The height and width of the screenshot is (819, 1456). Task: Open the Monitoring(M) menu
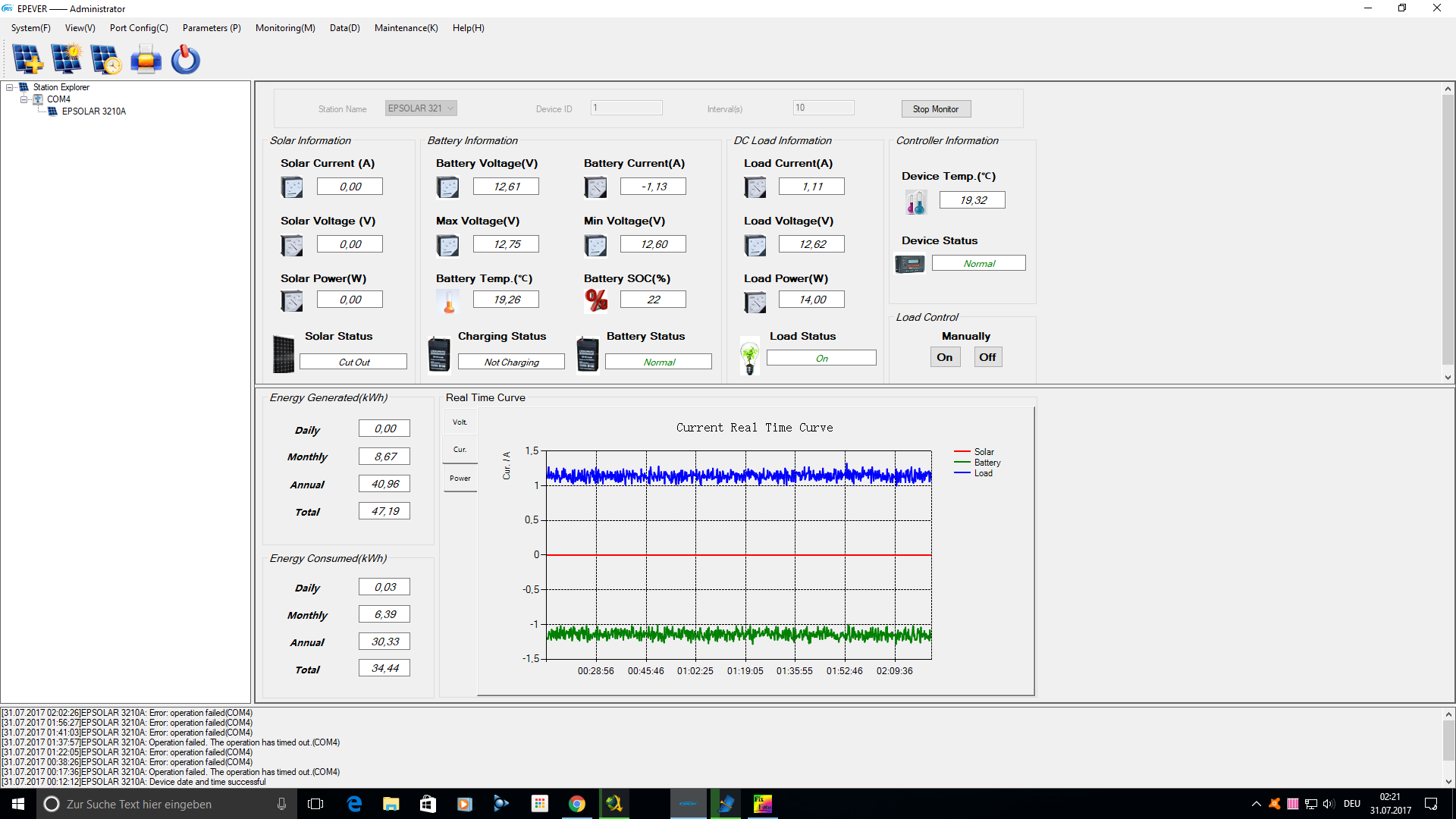[x=285, y=28]
